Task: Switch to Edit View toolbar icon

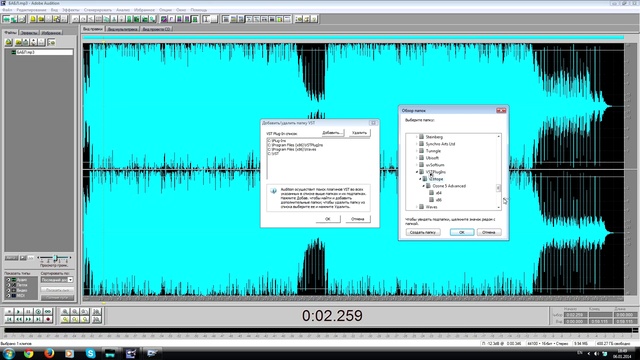Action: coord(7,19)
